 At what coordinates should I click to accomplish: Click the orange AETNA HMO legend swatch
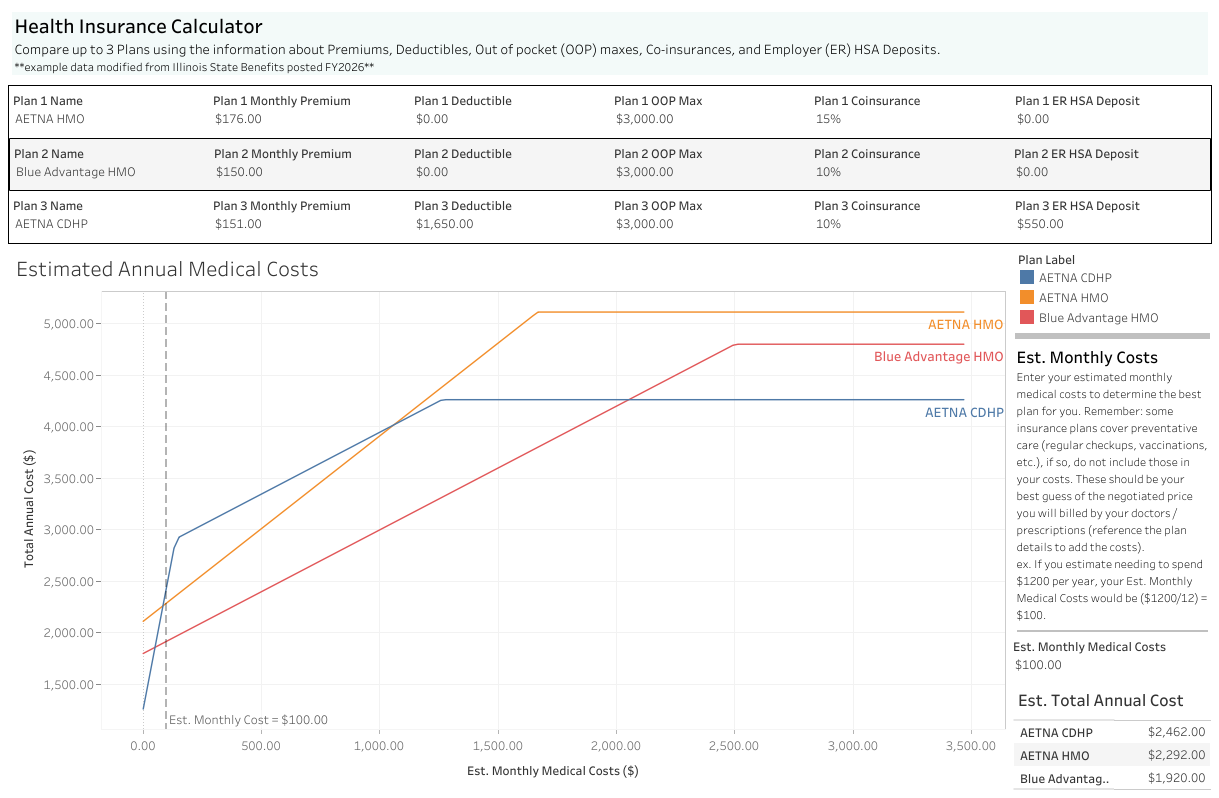[x=1026, y=298]
